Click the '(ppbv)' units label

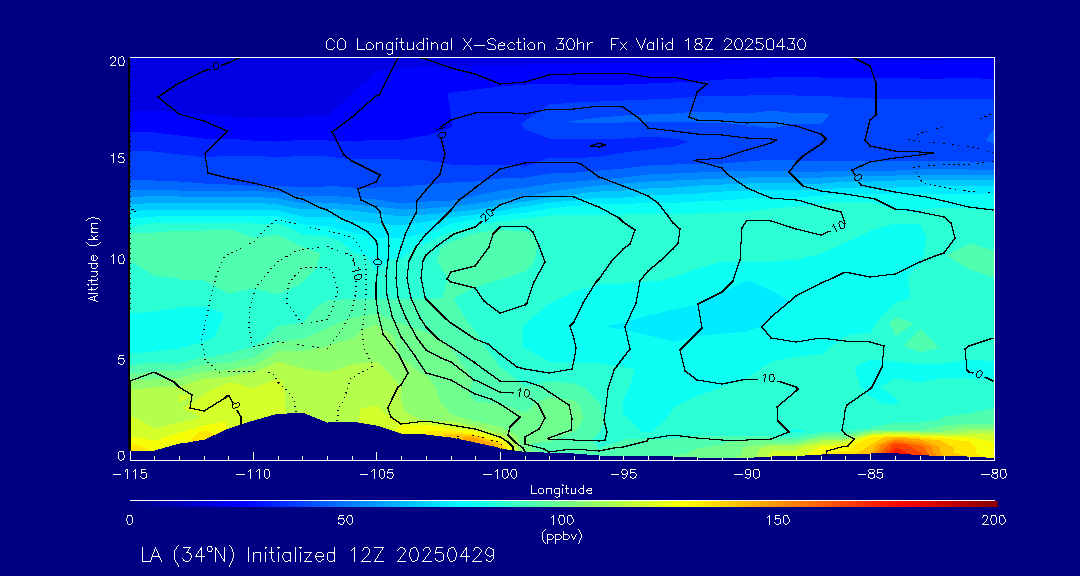tap(562, 537)
